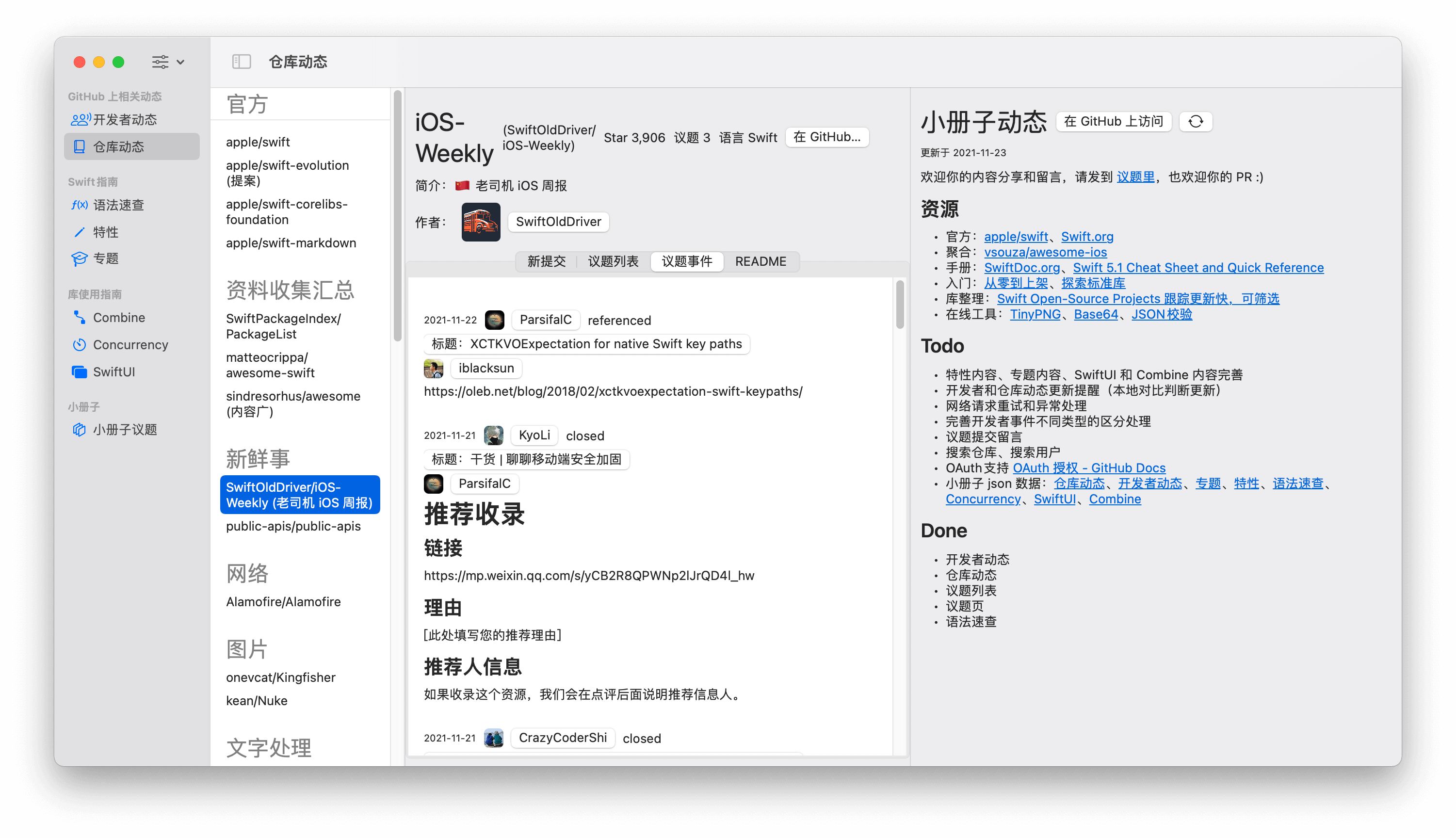Click iblacksun's avatar image

click(433, 368)
